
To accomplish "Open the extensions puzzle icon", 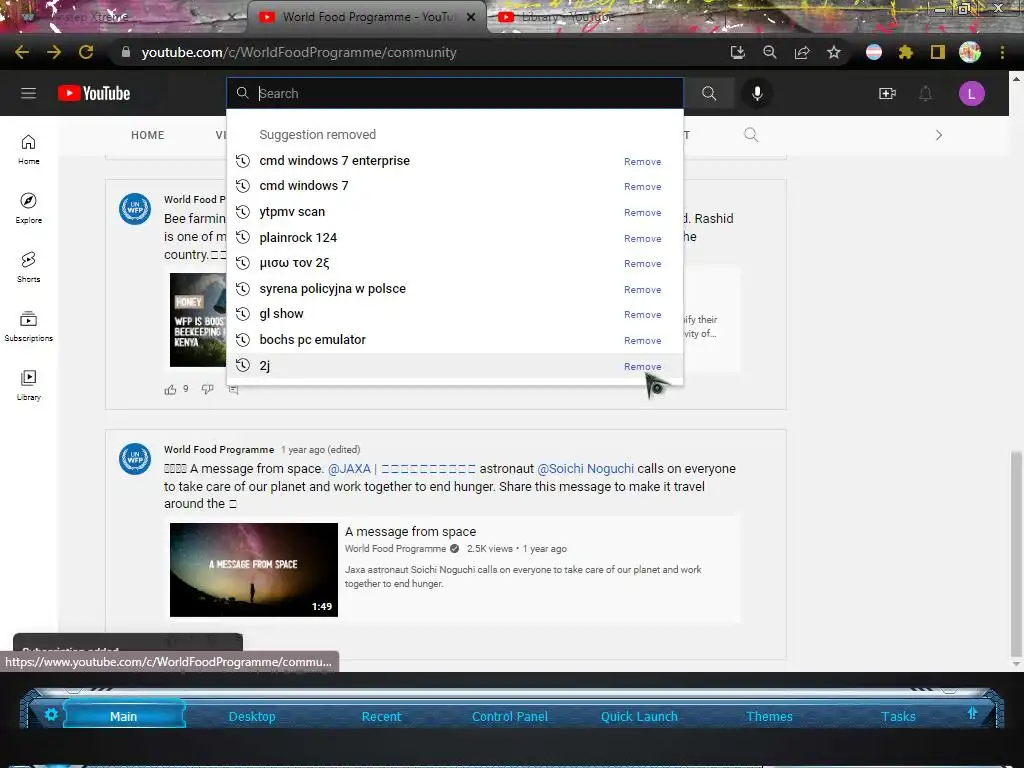I will pyautogui.click(x=905, y=52).
